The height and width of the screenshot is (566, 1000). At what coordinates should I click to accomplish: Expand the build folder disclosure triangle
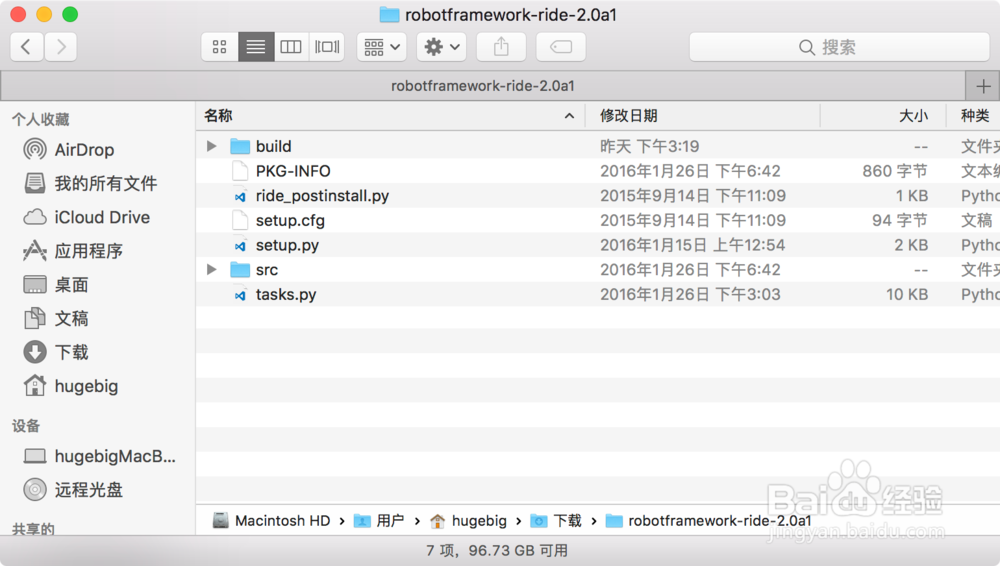[x=212, y=146]
